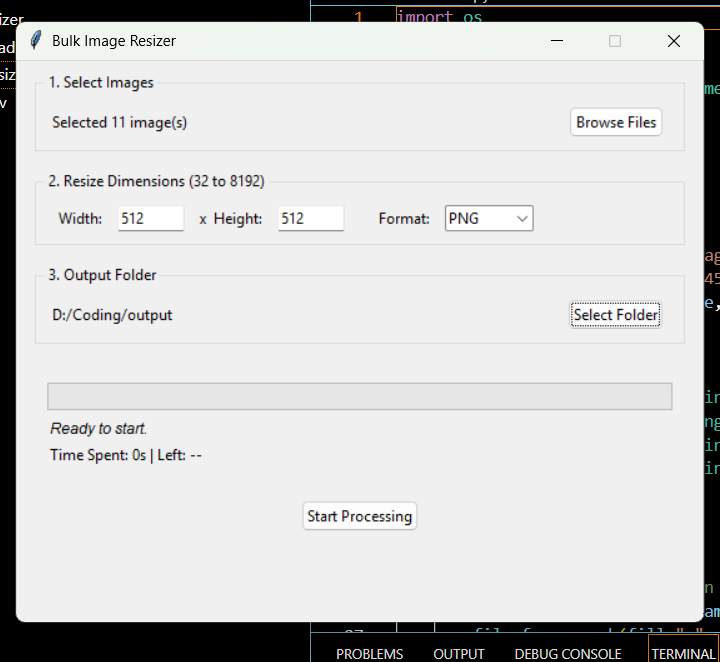Close the Bulk Image Resizer window

coord(674,41)
